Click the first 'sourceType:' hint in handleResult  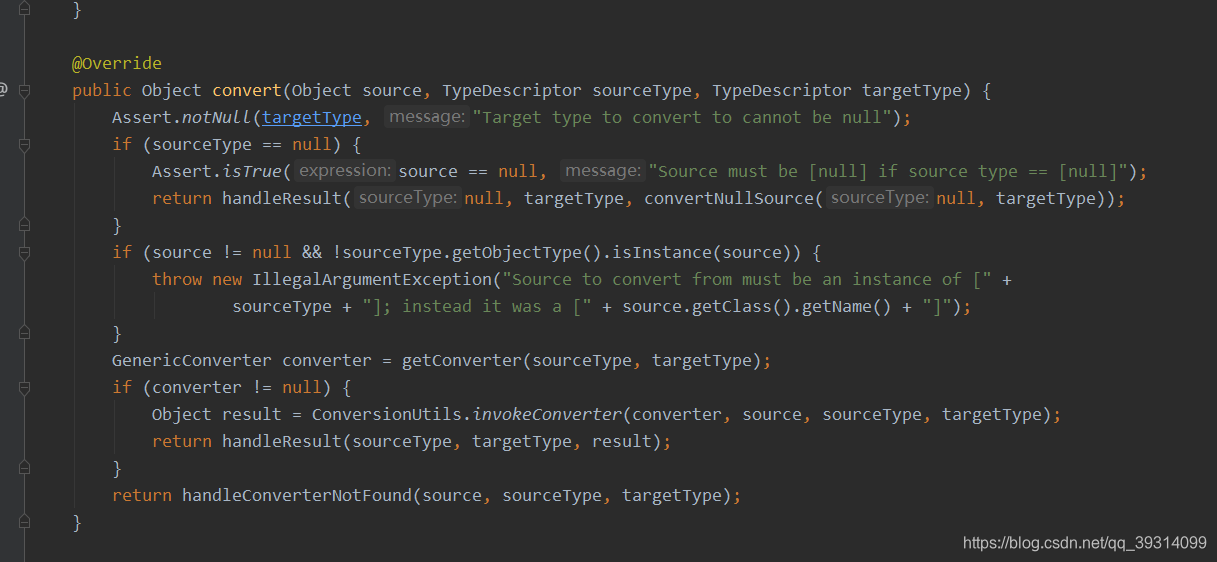(x=407, y=198)
